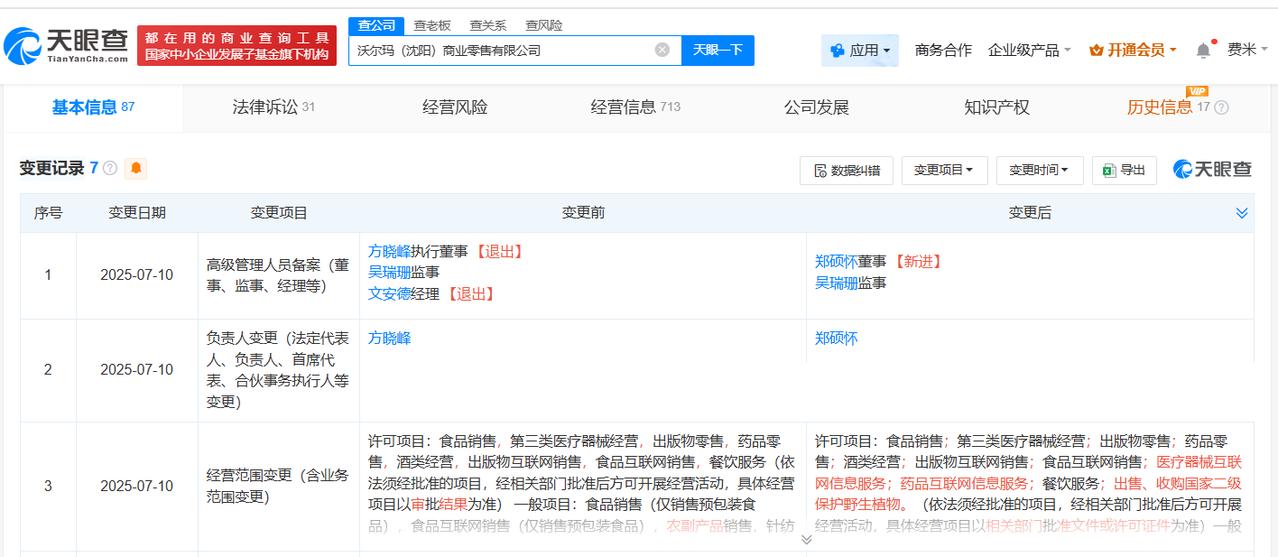Image resolution: width=1278 pixels, height=557 pixels.
Task: Open the notification bell in header
Action: coord(1203,50)
